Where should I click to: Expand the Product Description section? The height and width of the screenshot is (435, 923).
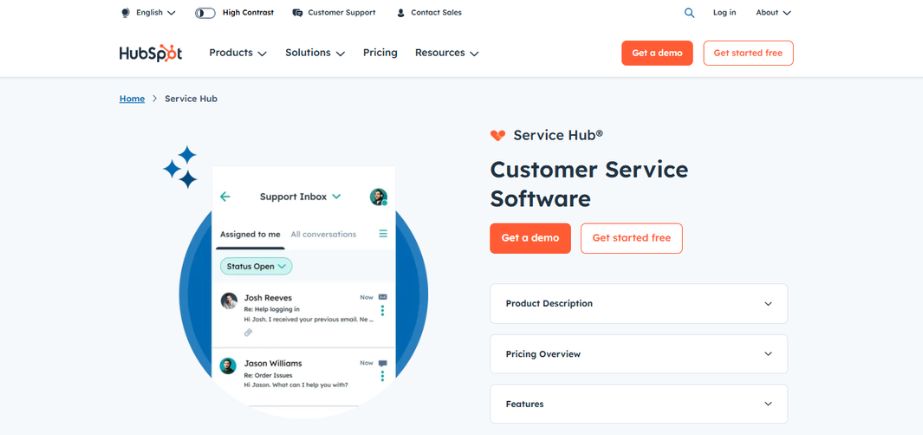click(639, 304)
